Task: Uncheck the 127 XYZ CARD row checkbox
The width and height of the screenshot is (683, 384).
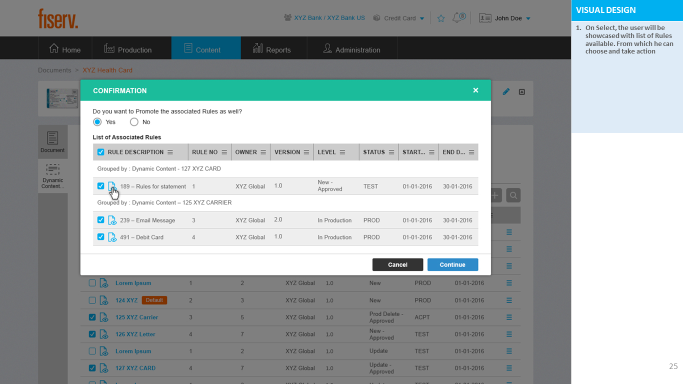Action: click(x=92, y=368)
